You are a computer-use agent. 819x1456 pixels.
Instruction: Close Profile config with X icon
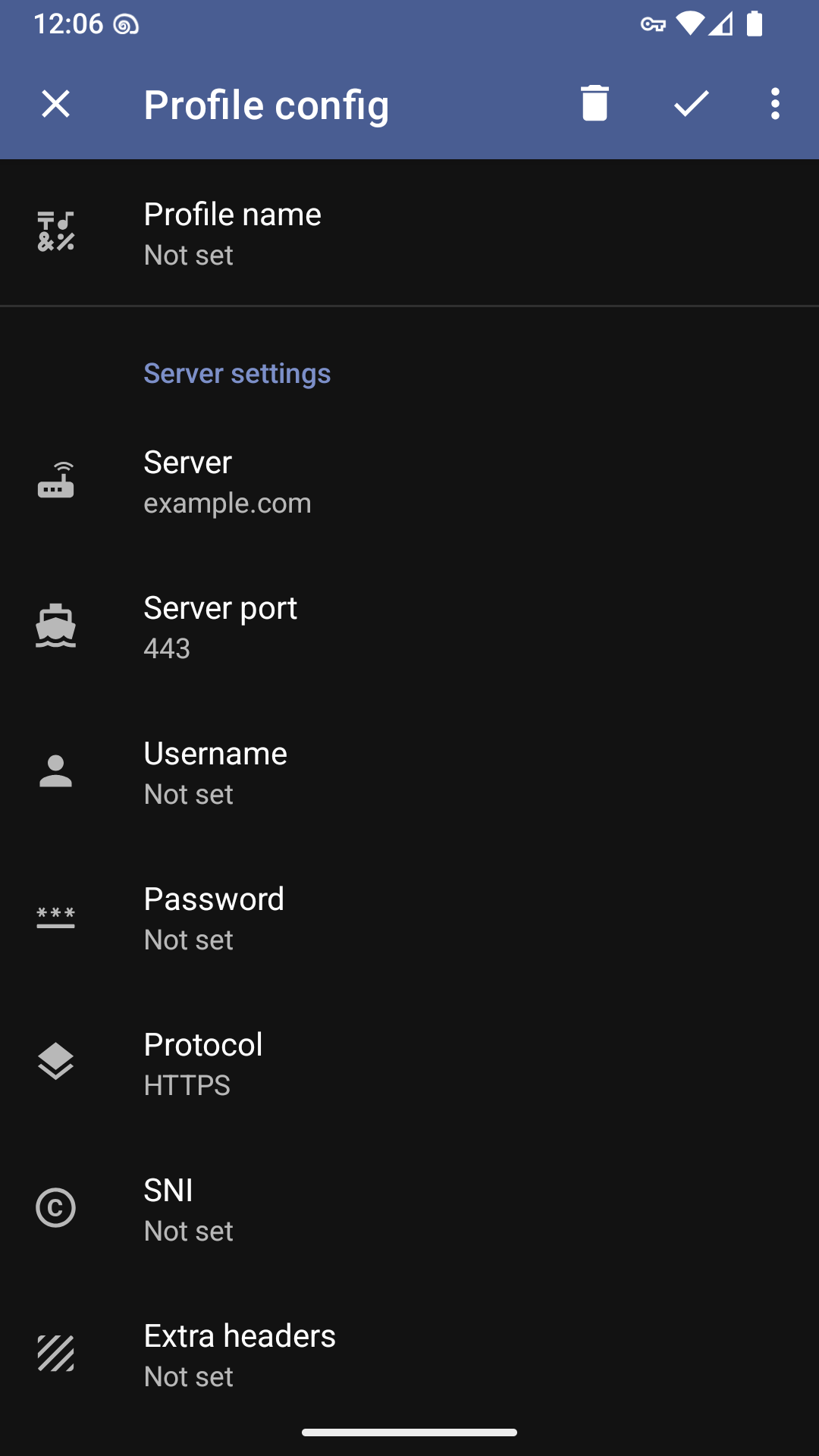point(55,103)
